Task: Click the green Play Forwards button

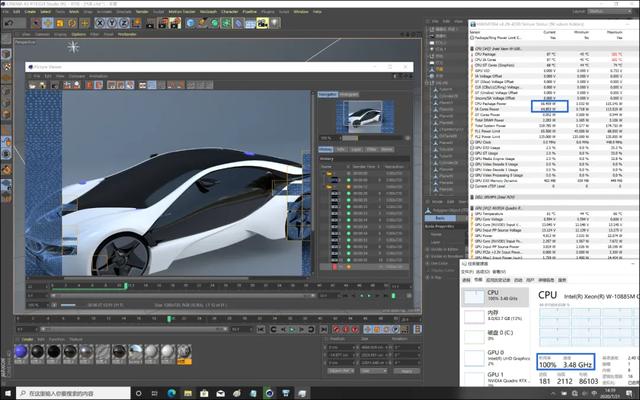Action: [x=292, y=329]
